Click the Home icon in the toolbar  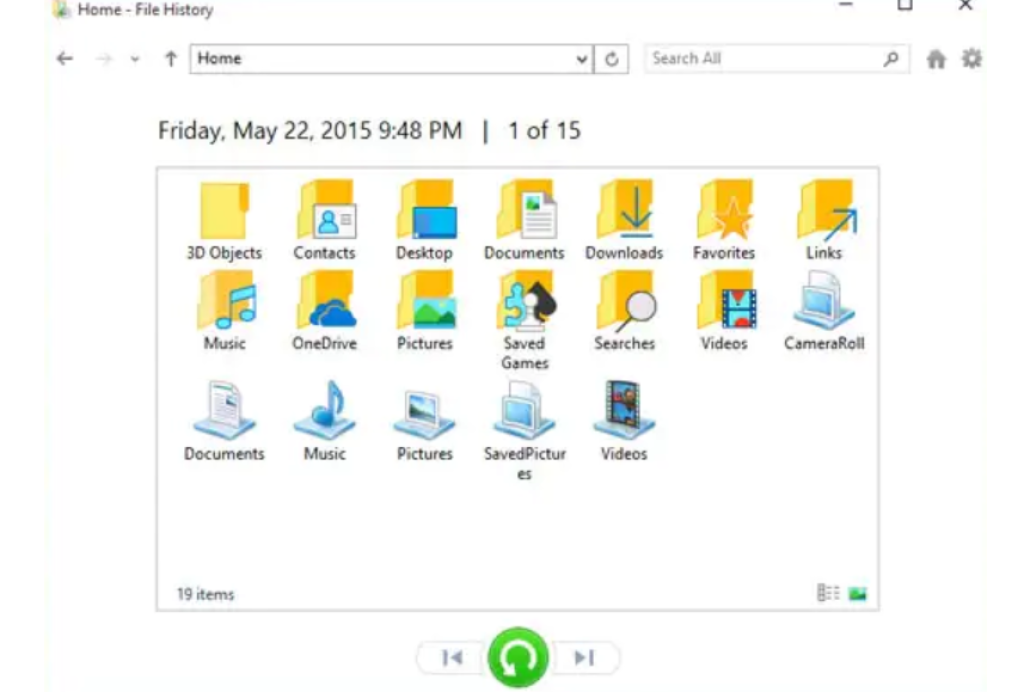(x=936, y=59)
